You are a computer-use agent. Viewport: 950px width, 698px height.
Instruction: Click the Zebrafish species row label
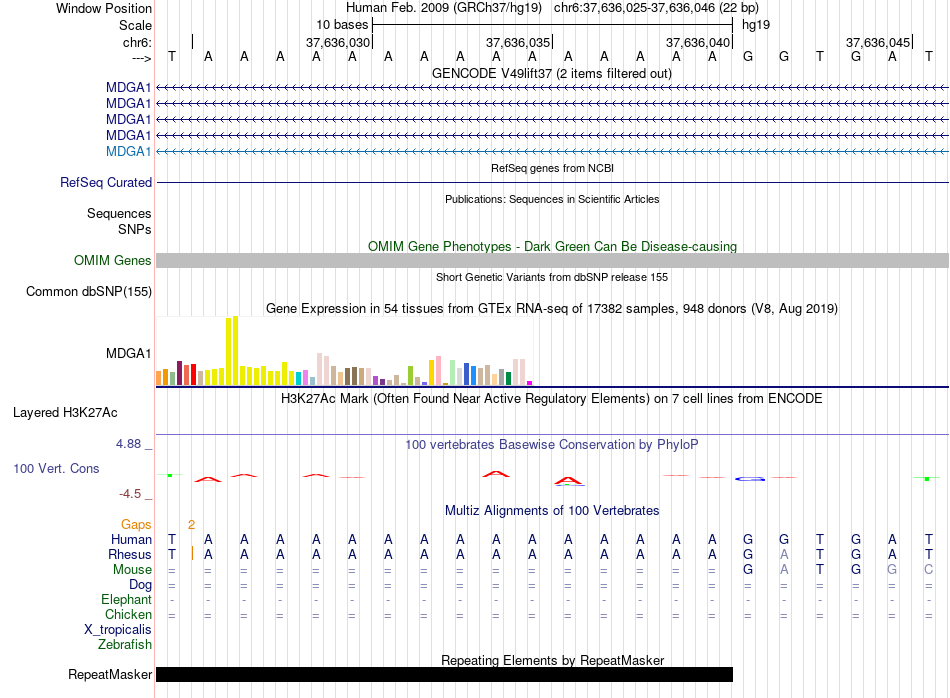pos(125,645)
